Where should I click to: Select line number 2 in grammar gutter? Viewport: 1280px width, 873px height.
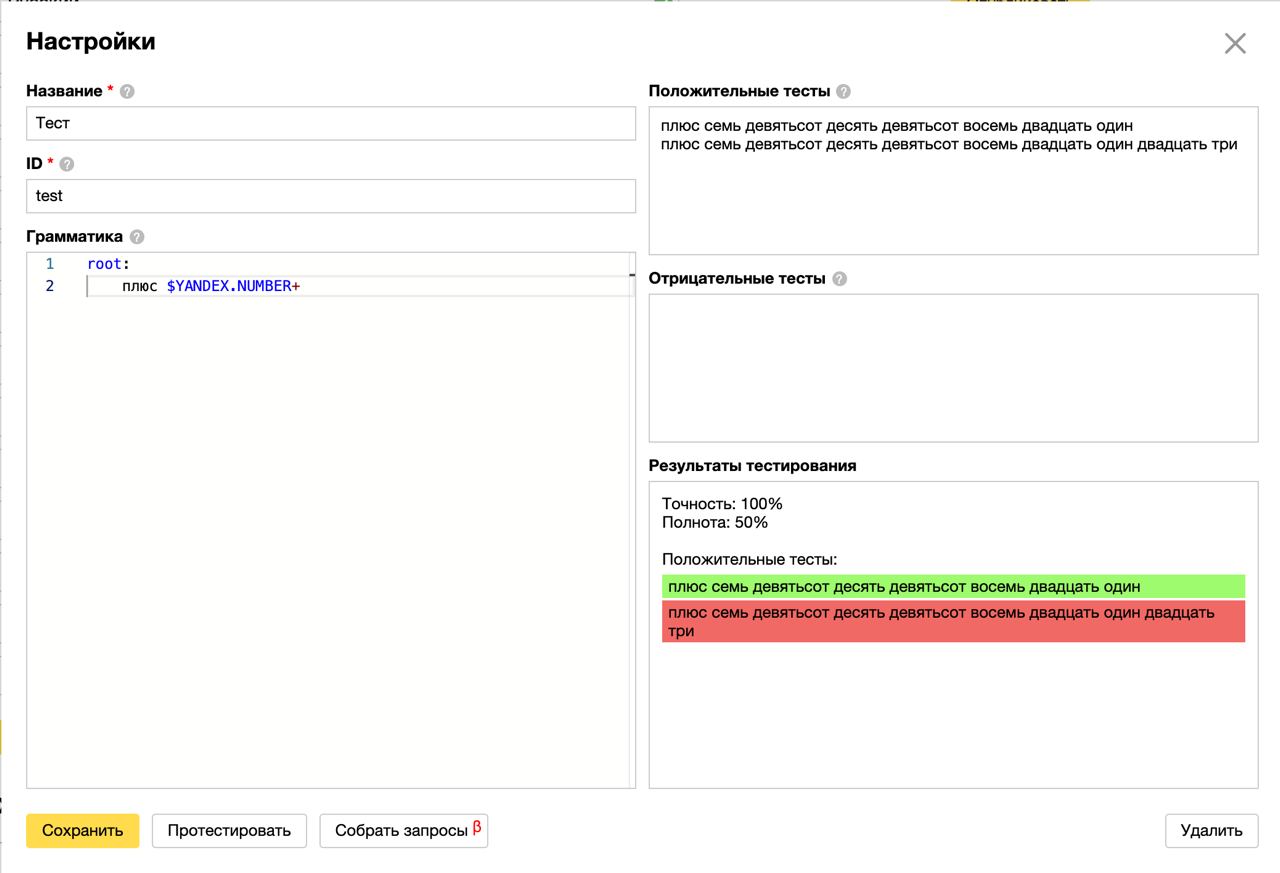[49, 286]
